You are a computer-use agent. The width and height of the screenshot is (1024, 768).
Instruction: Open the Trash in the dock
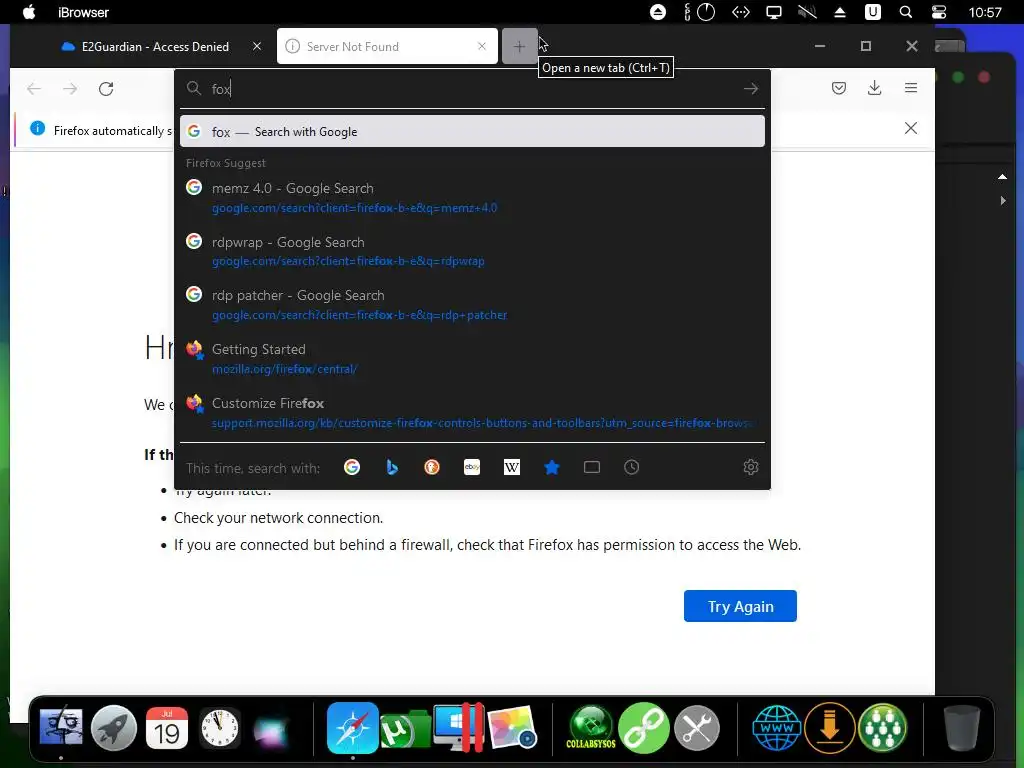[x=962, y=727]
